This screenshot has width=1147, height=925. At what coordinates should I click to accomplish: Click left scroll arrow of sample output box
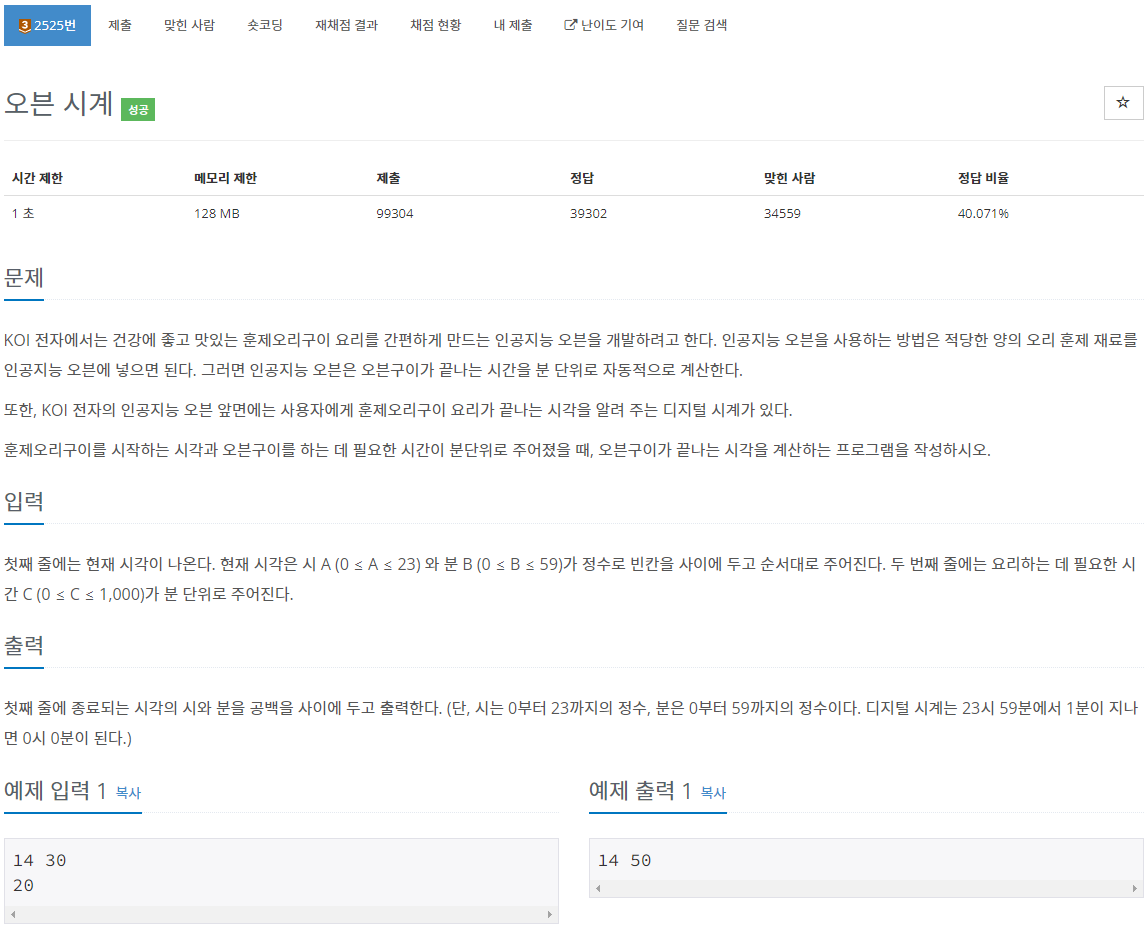tap(598, 888)
